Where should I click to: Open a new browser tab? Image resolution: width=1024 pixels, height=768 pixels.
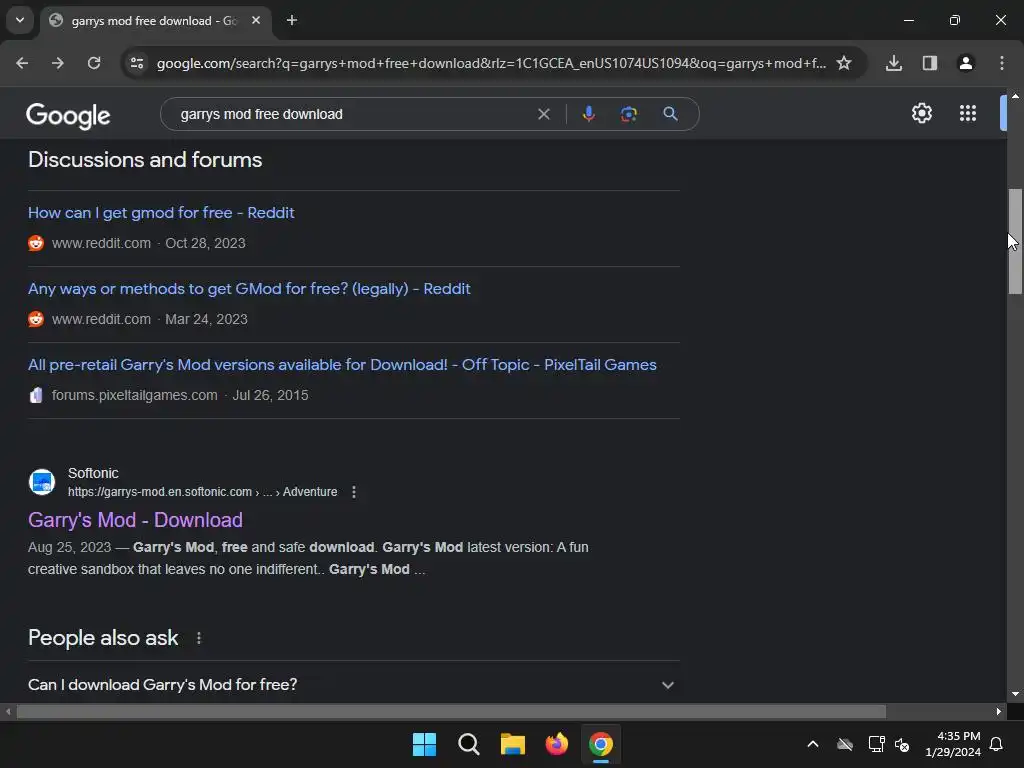pos(292,20)
